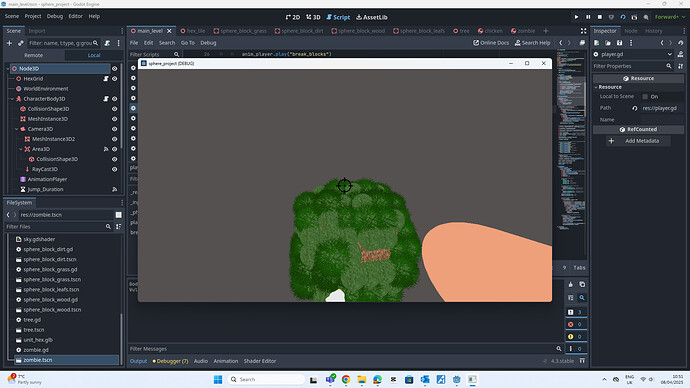Switch to the 2D workspace
690x388 pixels.
point(293,17)
